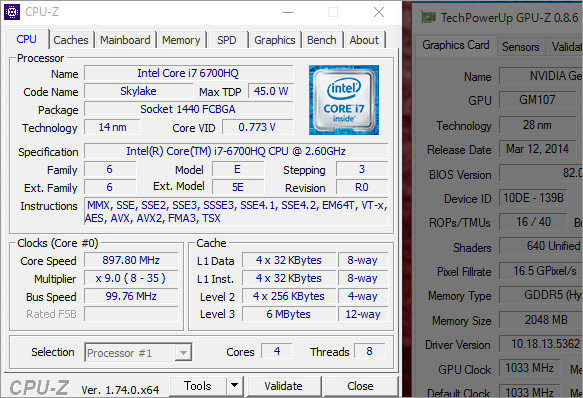Viewport: 583px width, 398px height.
Task: Switch to the Caches tab
Action: [71, 40]
